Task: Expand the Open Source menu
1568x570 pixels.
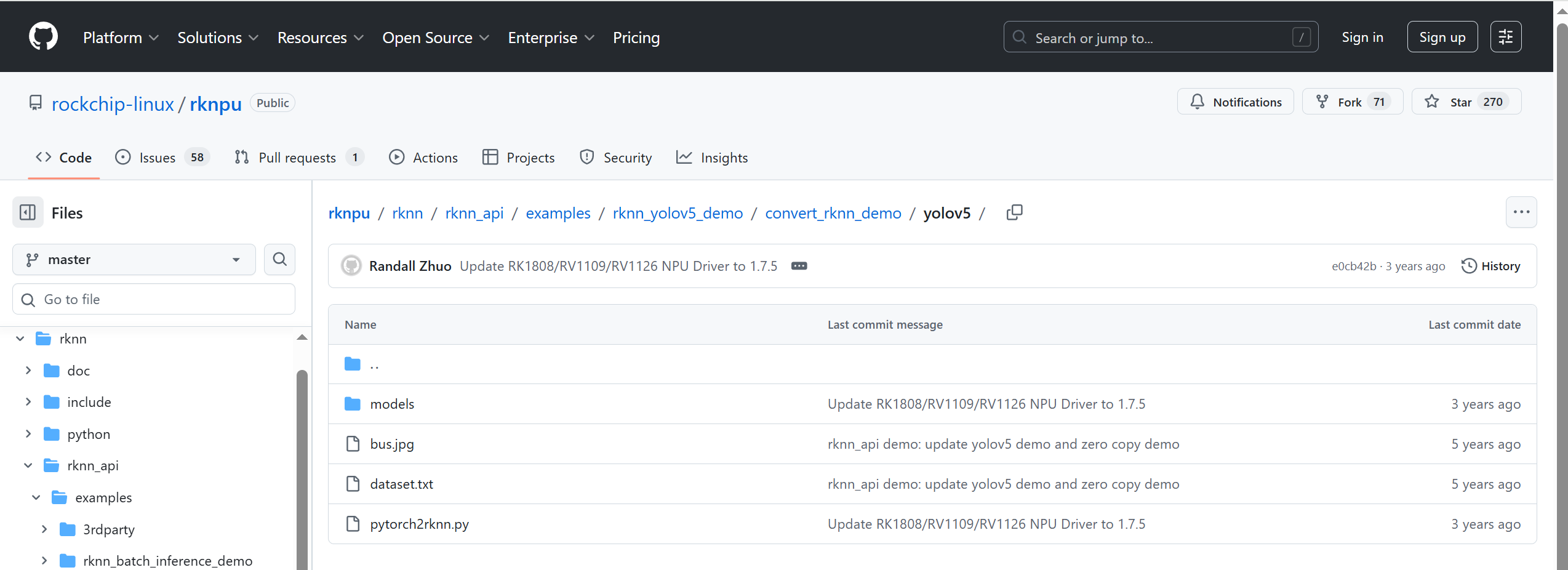Action: [x=436, y=38]
